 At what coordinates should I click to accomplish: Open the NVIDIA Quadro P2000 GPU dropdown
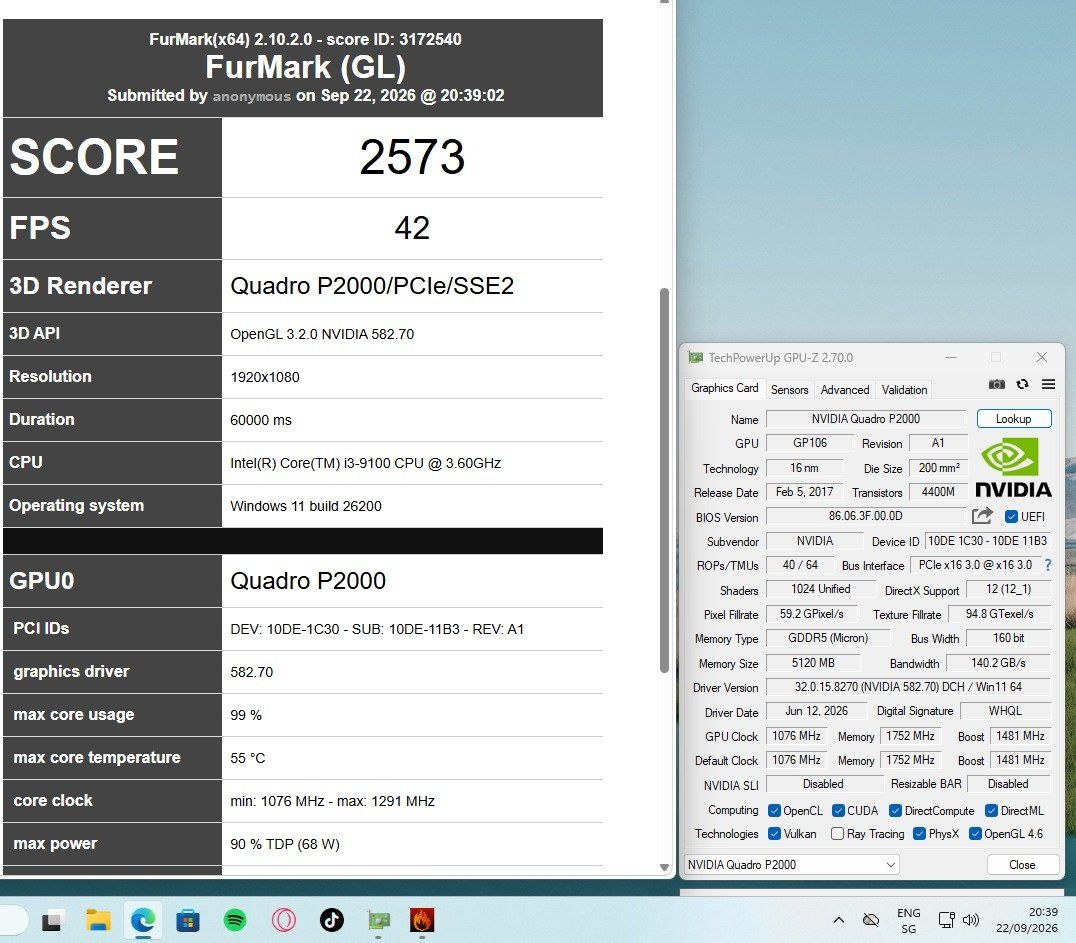(792, 865)
